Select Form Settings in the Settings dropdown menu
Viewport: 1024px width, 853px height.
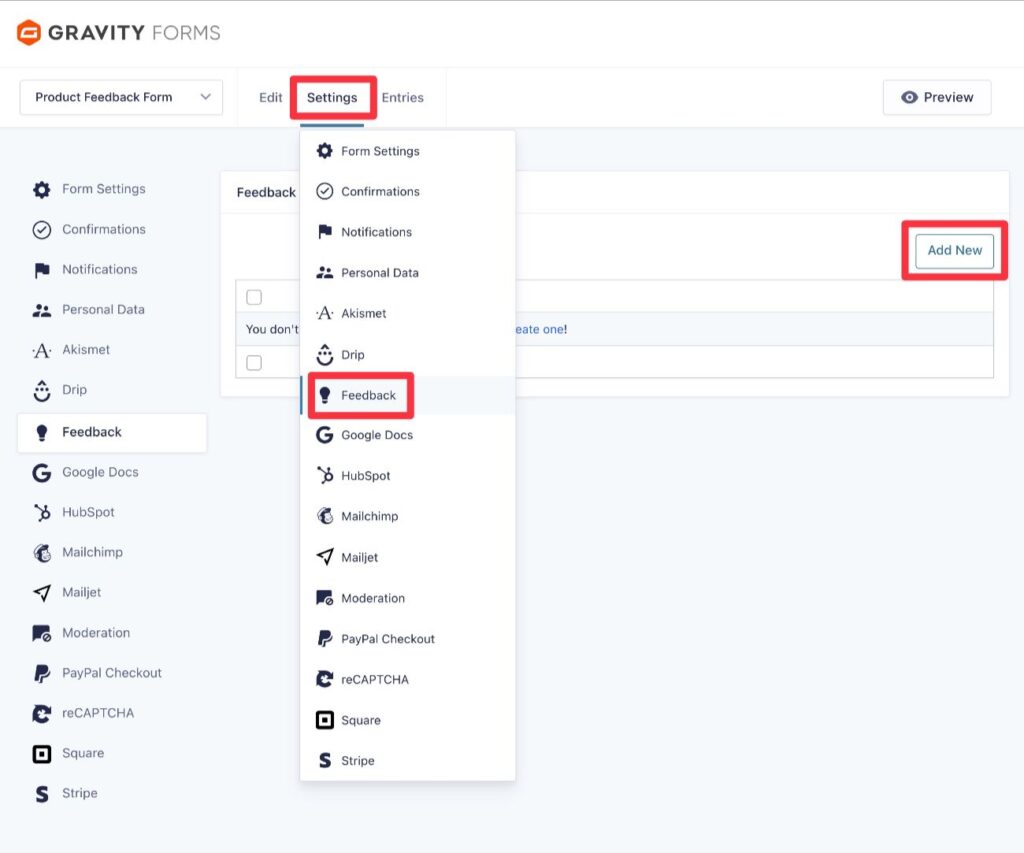point(408,152)
